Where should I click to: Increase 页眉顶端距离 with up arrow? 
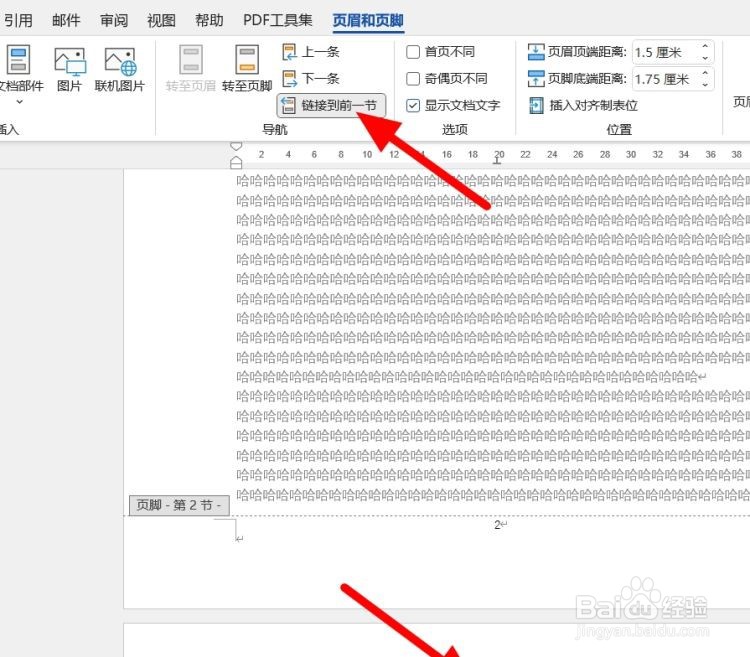click(x=705, y=46)
